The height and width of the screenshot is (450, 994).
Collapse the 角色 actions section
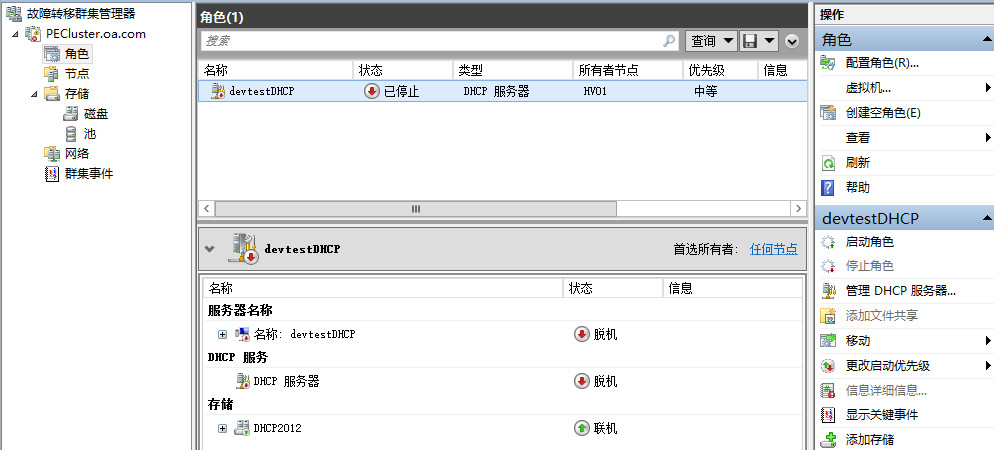click(988, 40)
